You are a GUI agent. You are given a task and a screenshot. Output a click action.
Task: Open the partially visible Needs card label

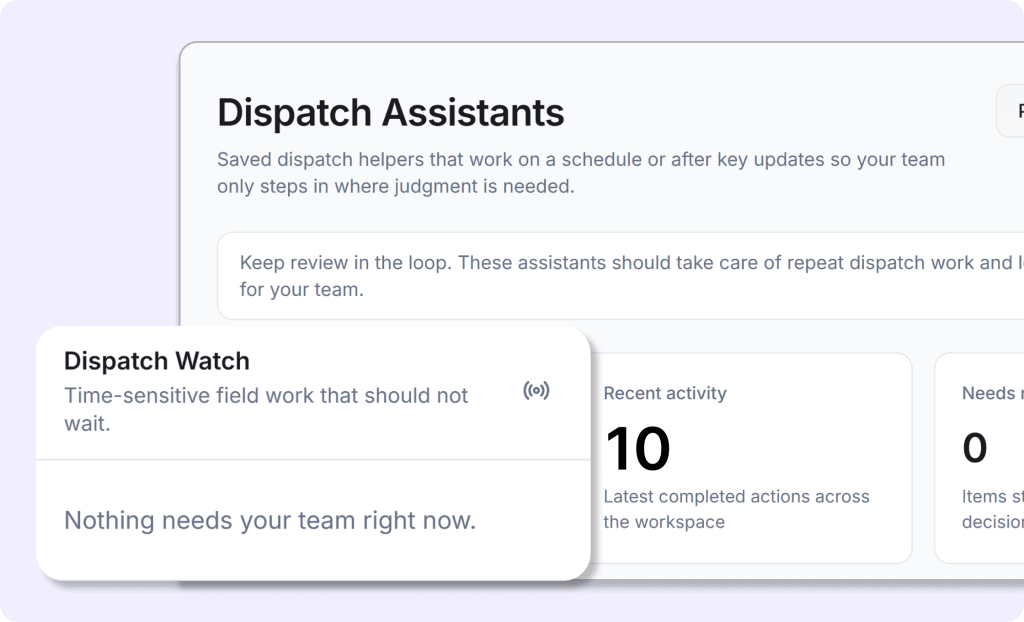[988, 393]
